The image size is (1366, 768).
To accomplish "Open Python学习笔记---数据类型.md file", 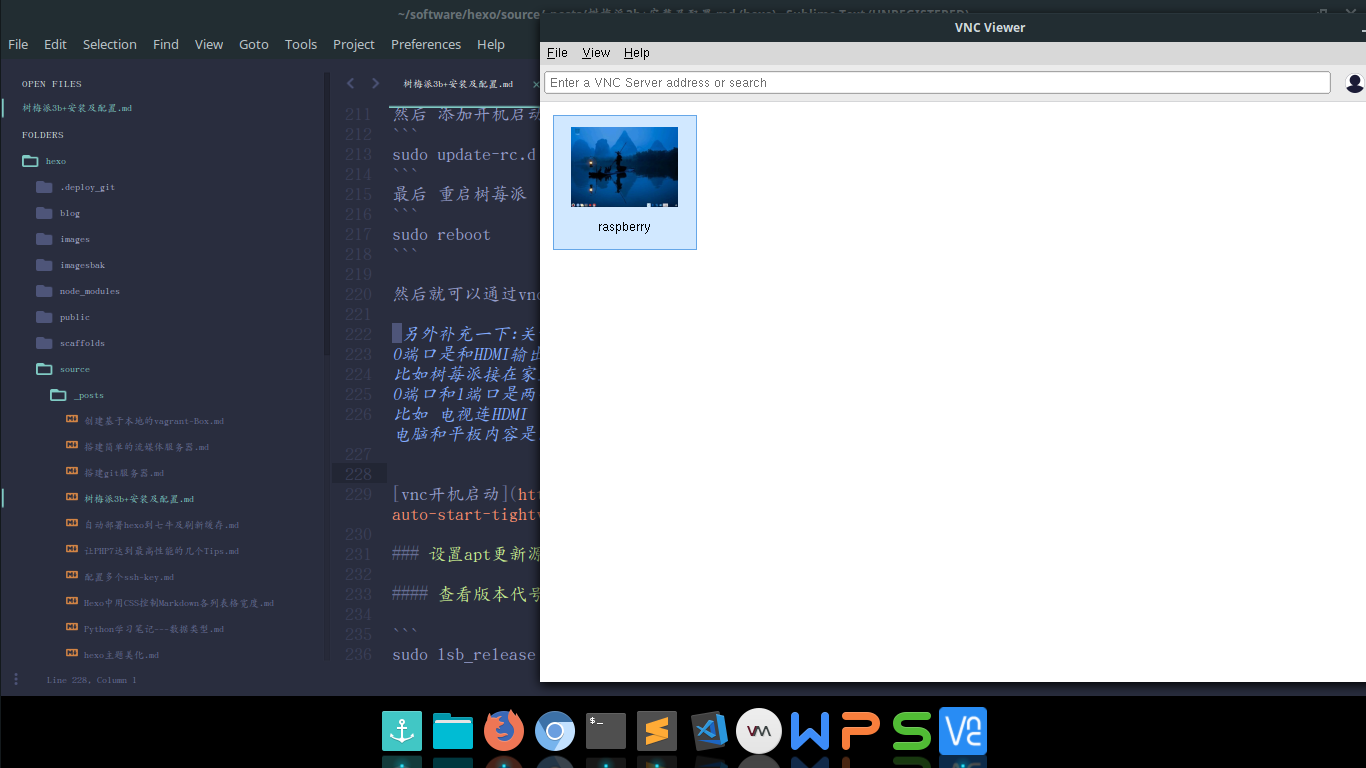I will click(x=154, y=628).
